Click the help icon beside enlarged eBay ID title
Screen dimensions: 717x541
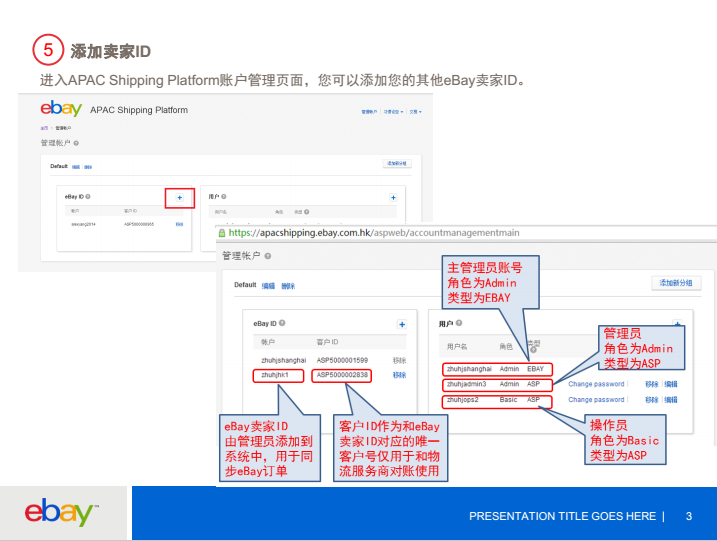pyautogui.click(x=283, y=323)
